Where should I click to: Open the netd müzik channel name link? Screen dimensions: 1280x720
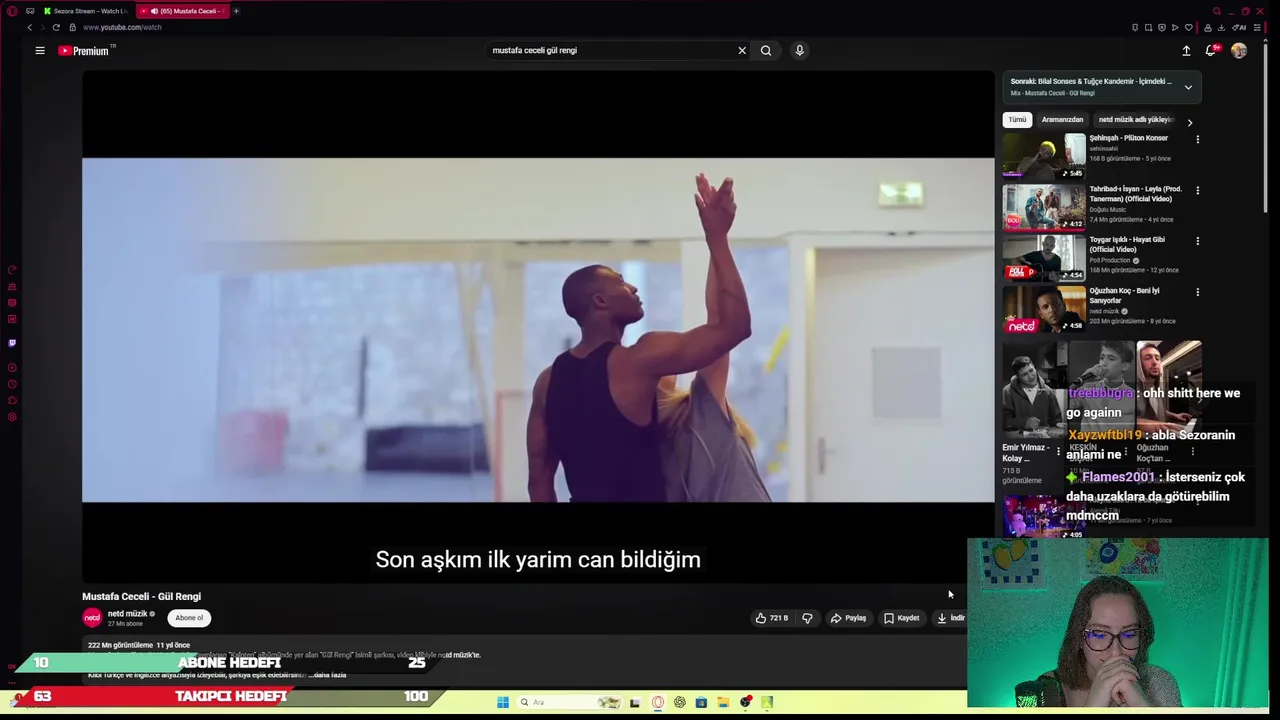click(x=127, y=614)
